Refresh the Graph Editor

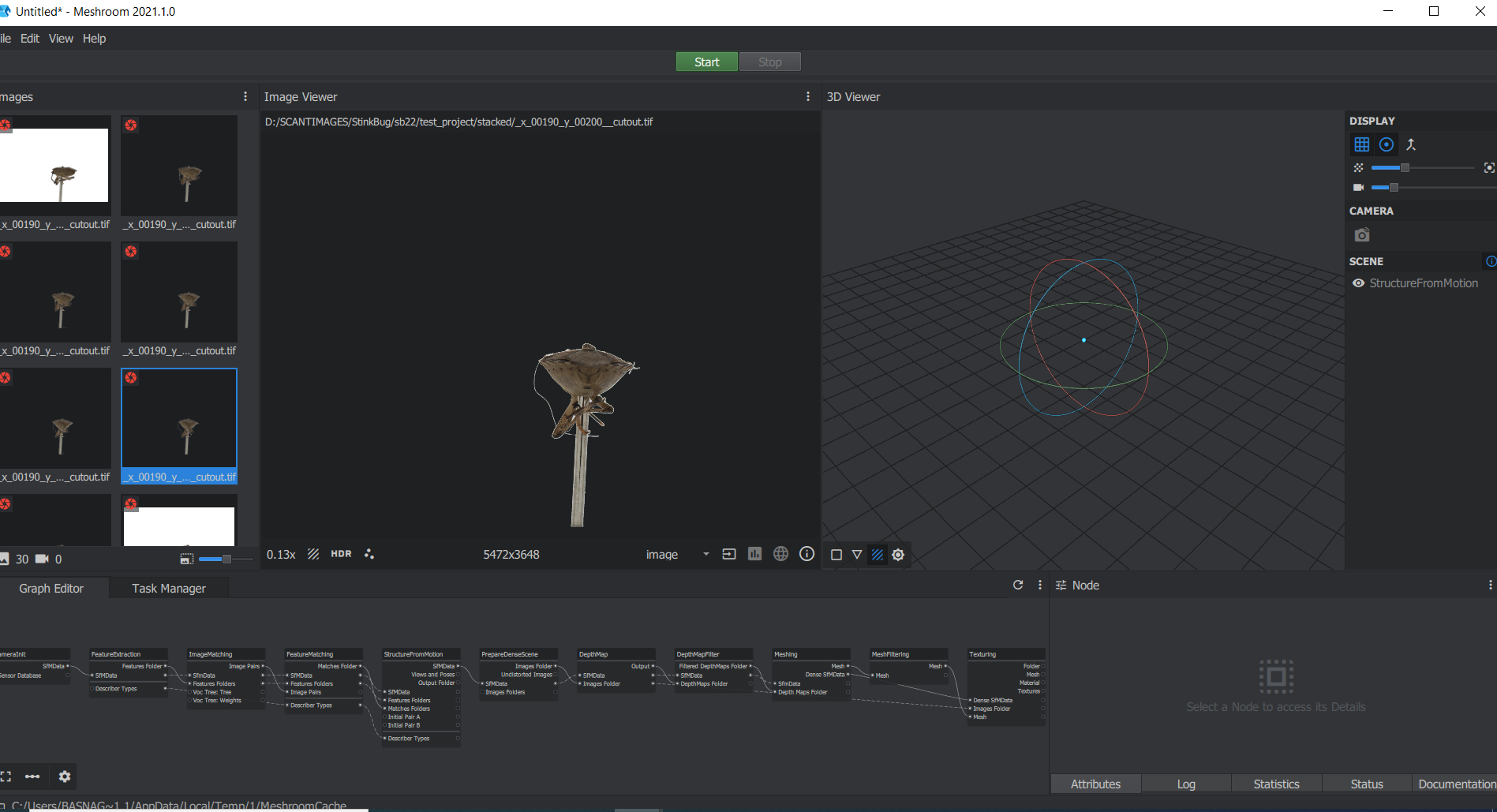click(1018, 585)
